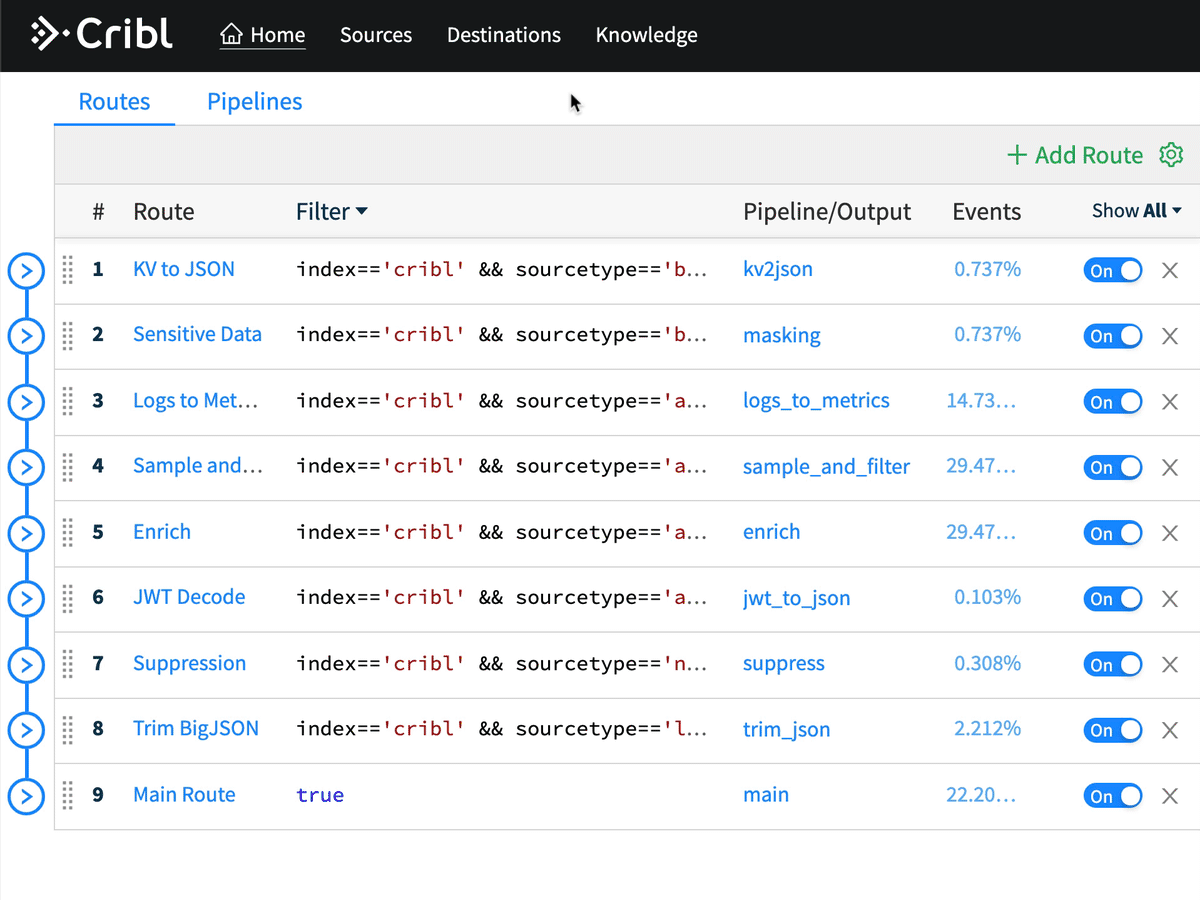1200x900 pixels.
Task: Click the filter expression of Main Route
Action: point(320,796)
